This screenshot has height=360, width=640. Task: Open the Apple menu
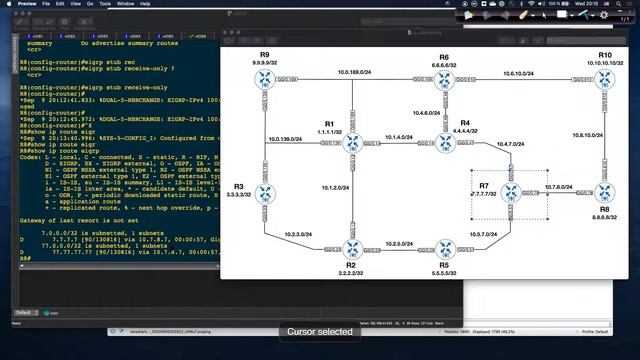point(9,4)
